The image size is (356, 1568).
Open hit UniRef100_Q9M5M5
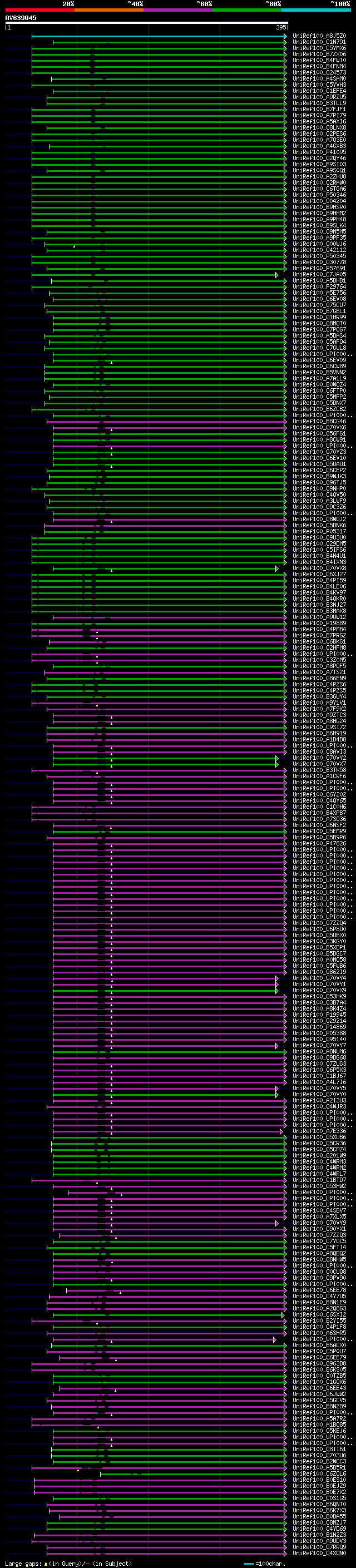click(319, 231)
